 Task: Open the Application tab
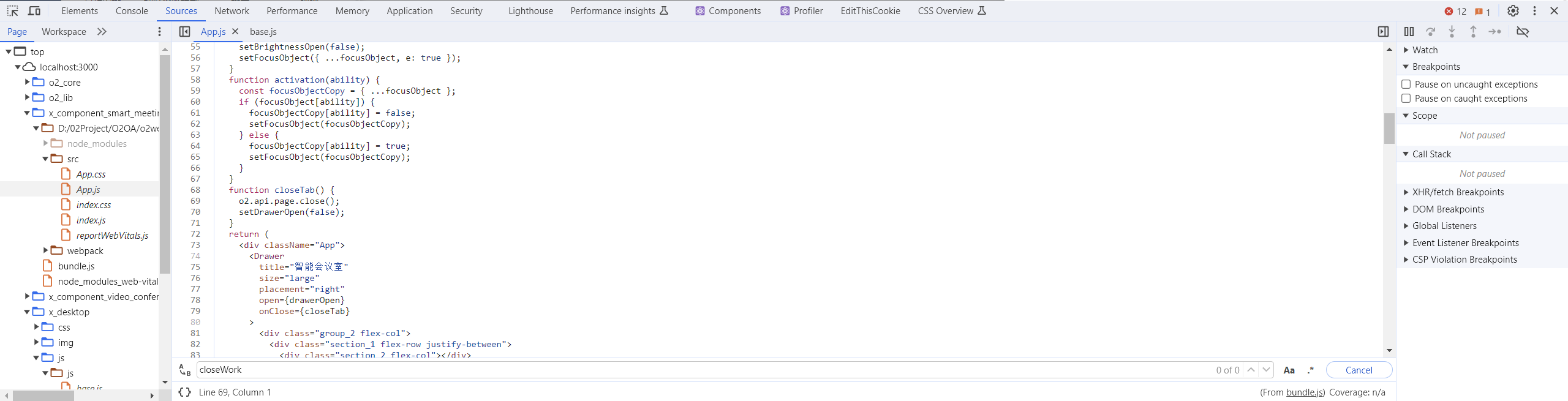tap(409, 11)
